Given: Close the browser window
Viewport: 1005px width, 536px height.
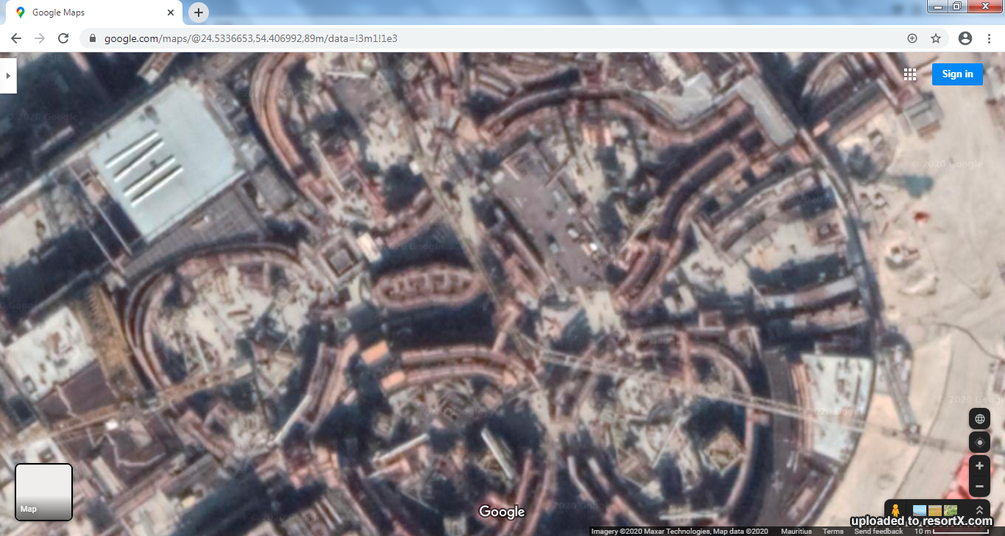Looking at the screenshot, I should coord(984,6).
